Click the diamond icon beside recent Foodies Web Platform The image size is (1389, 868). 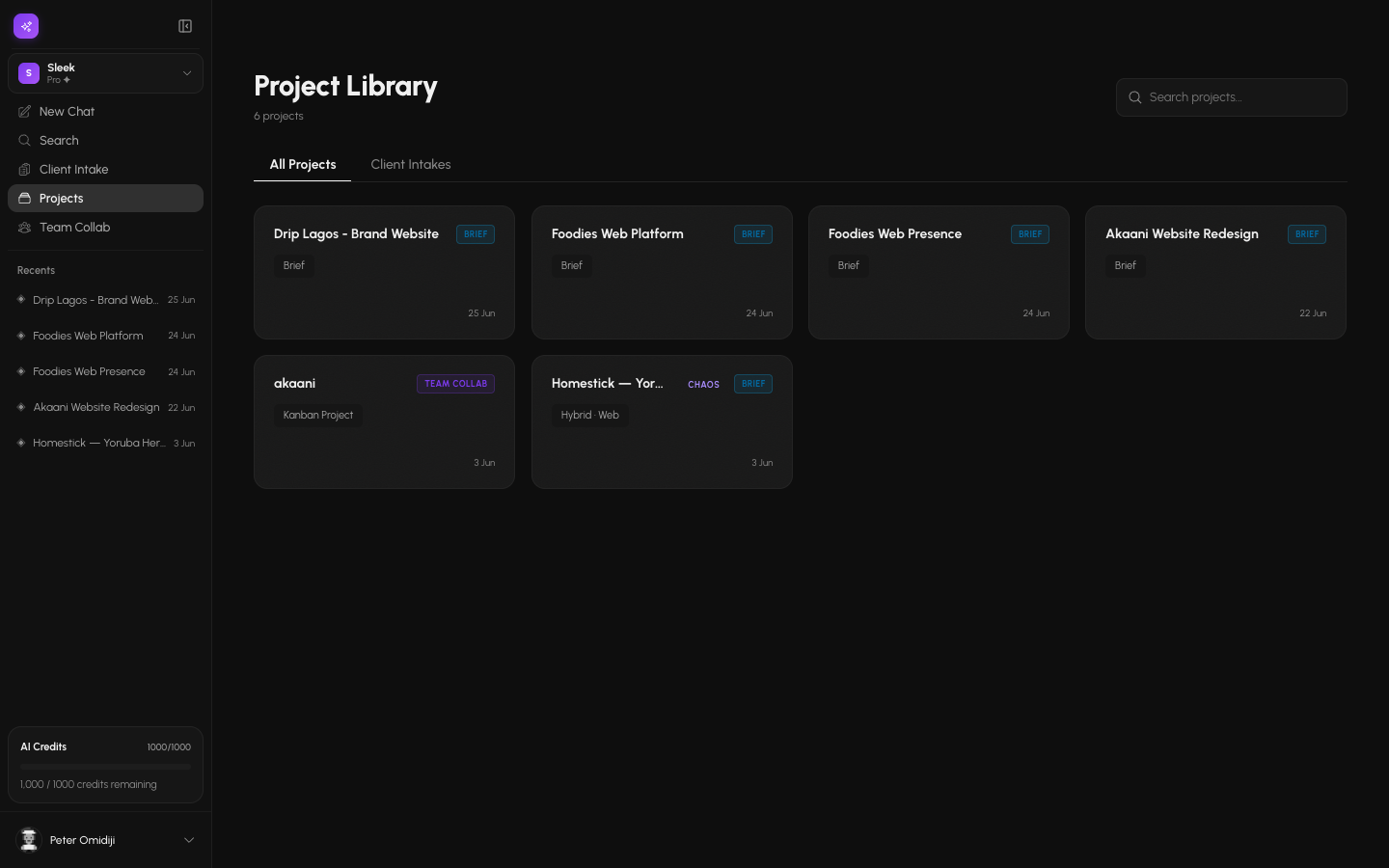(x=21, y=336)
